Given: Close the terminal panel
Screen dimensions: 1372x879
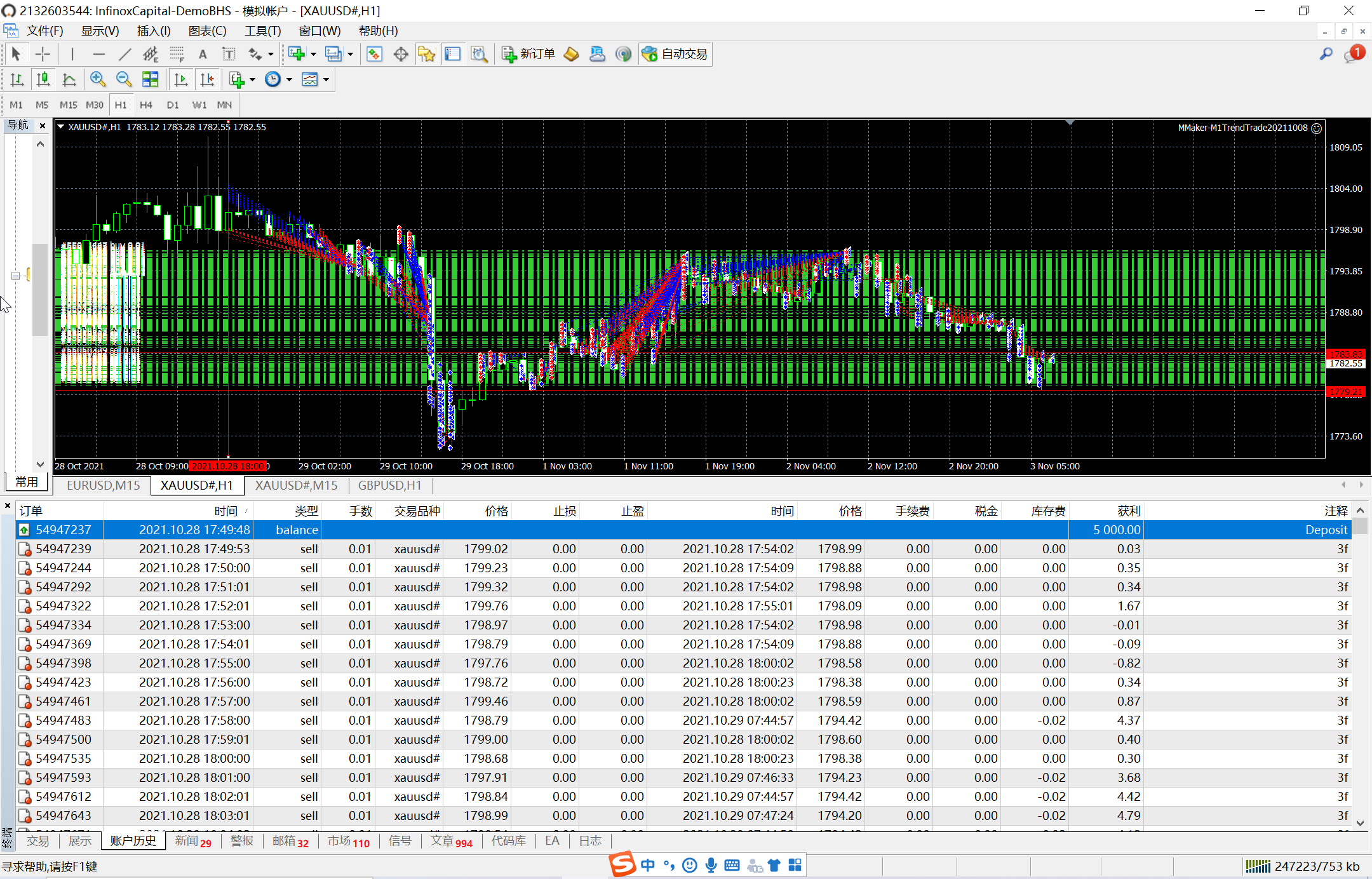Looking at the screenshot, I should pos(8,506).
